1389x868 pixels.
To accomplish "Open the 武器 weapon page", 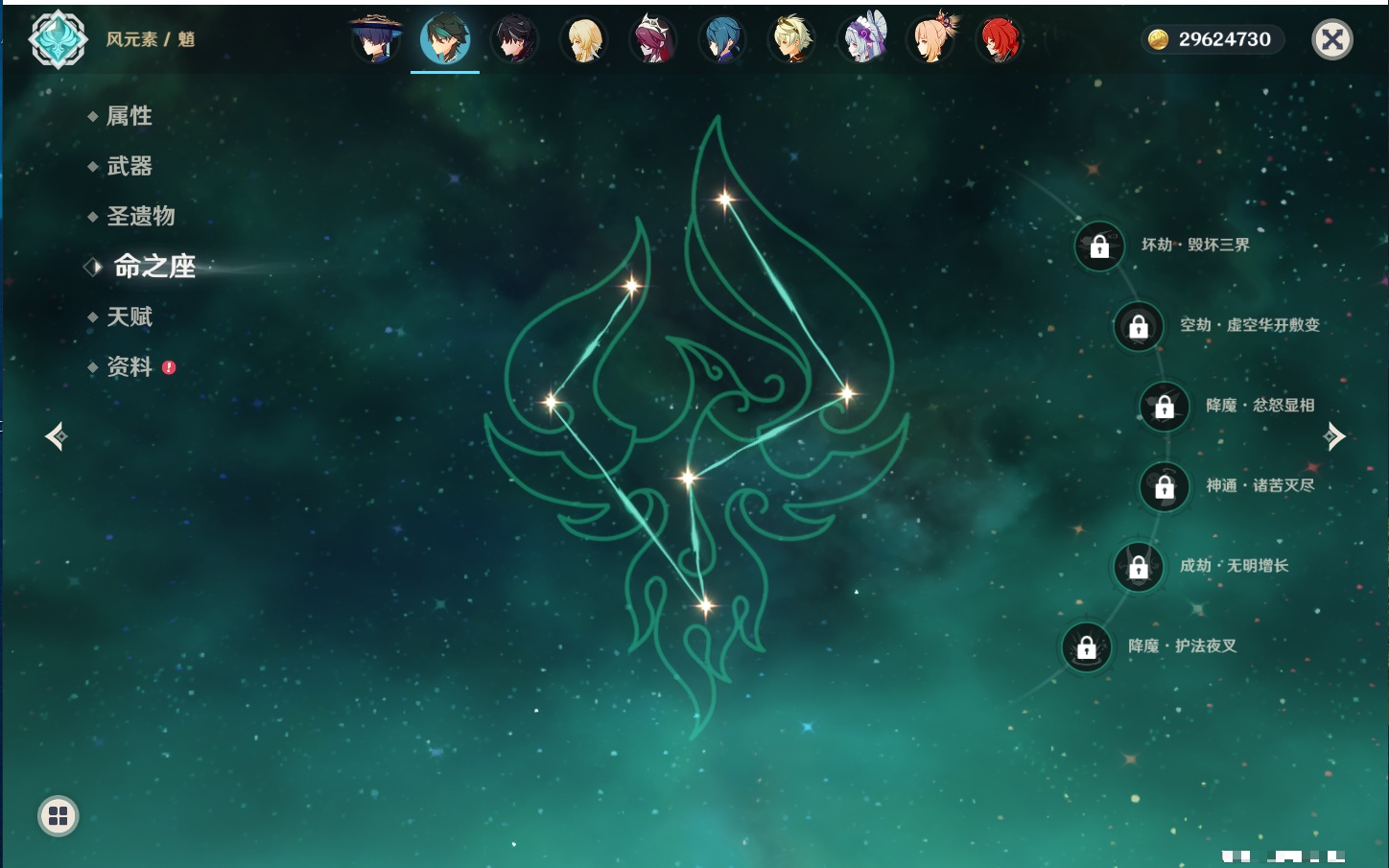I will pos(129,166).
